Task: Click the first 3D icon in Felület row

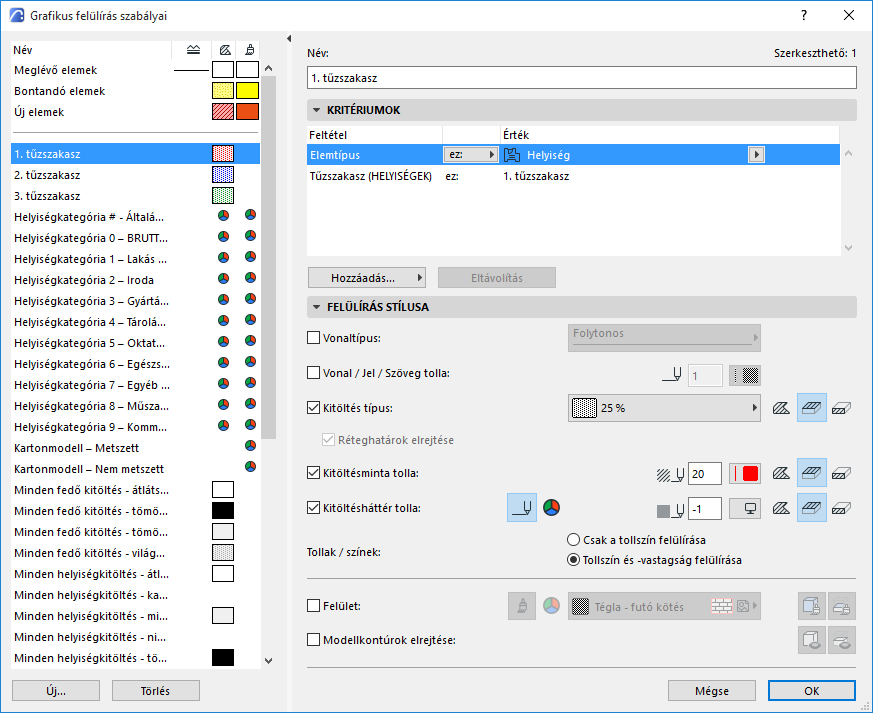Action: pyautogui.click(x=812, y=606)
